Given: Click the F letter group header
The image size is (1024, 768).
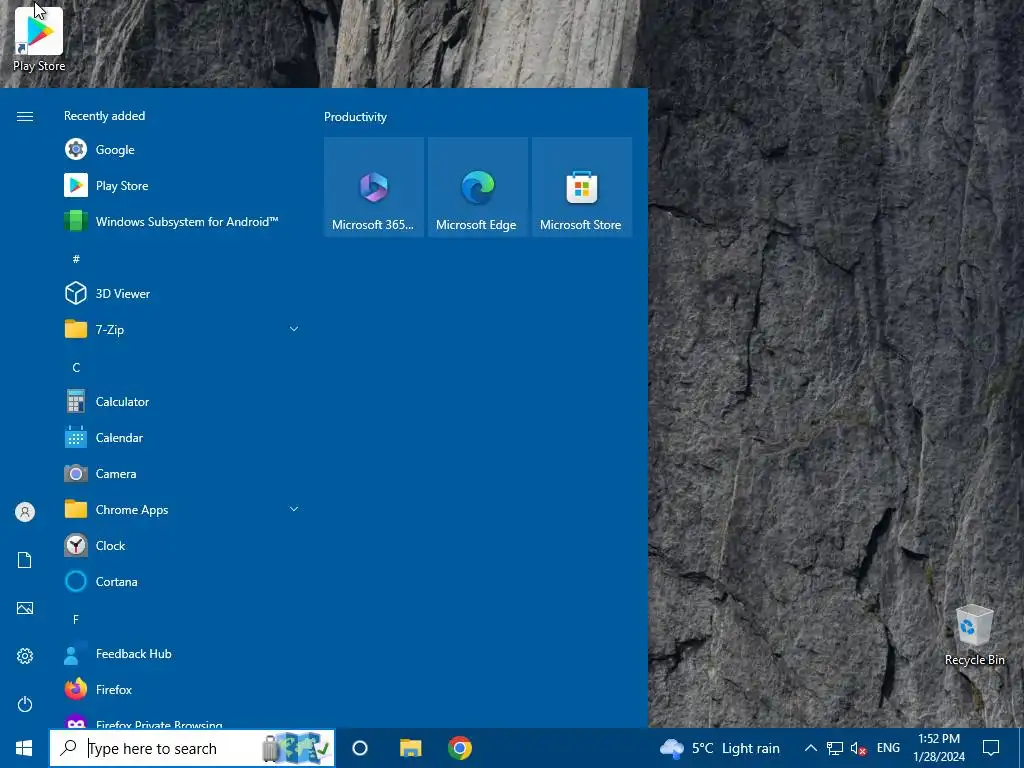Looking at the screenshot, I should (76, 619).
